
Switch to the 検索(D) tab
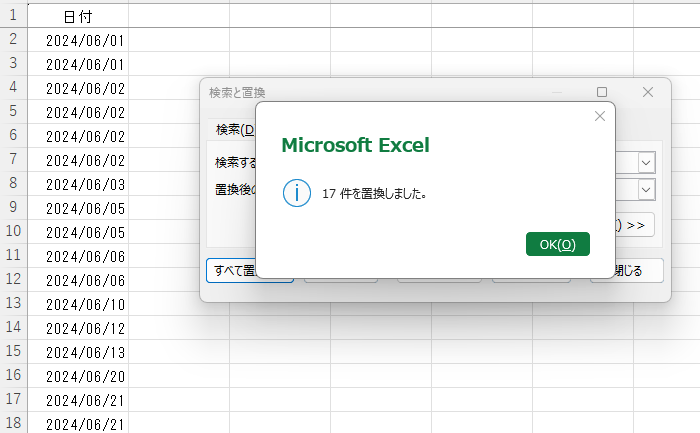(234, 129)
